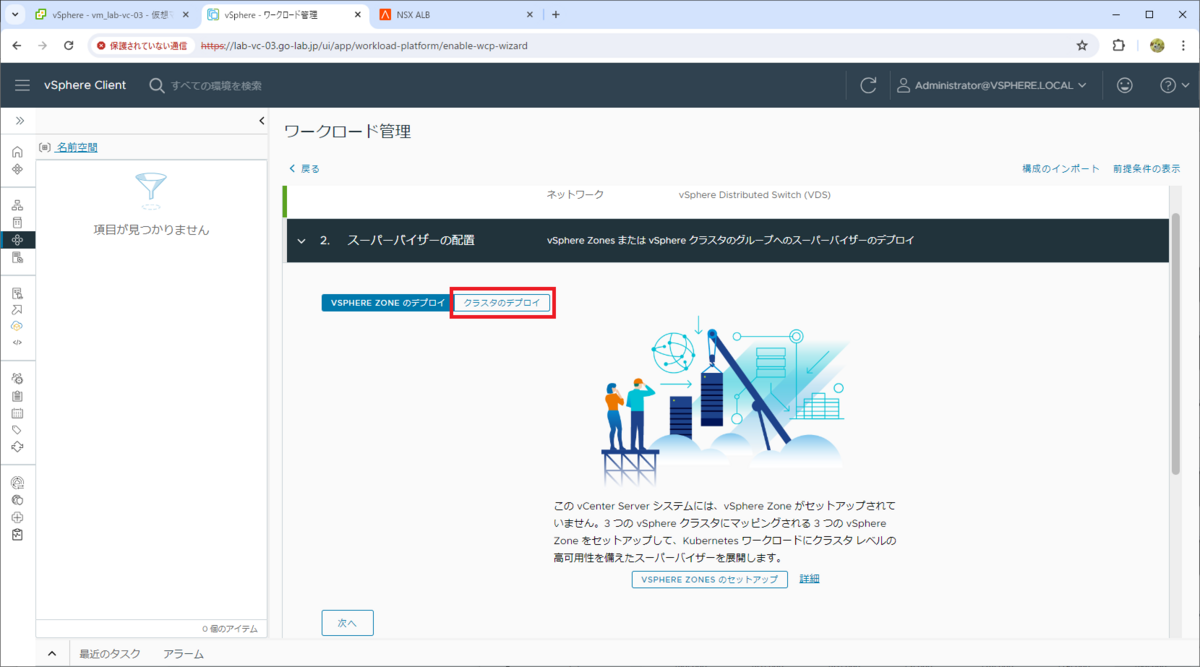The image size is (1200, 667).
Task: Open Tasks clipboard icon in sidebar
Action: coord(17,396)
